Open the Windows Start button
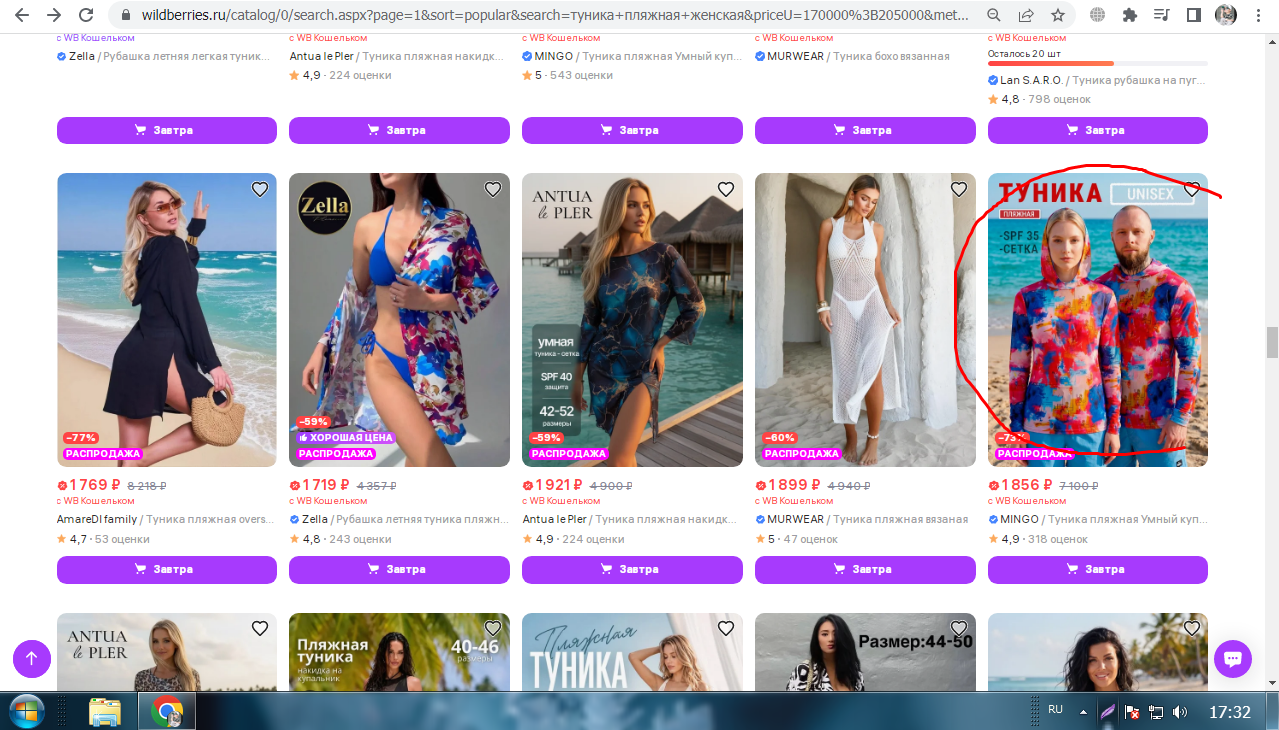Viewport: 1279px width, 730px height. pyautogui.click(x=27, y=712)
